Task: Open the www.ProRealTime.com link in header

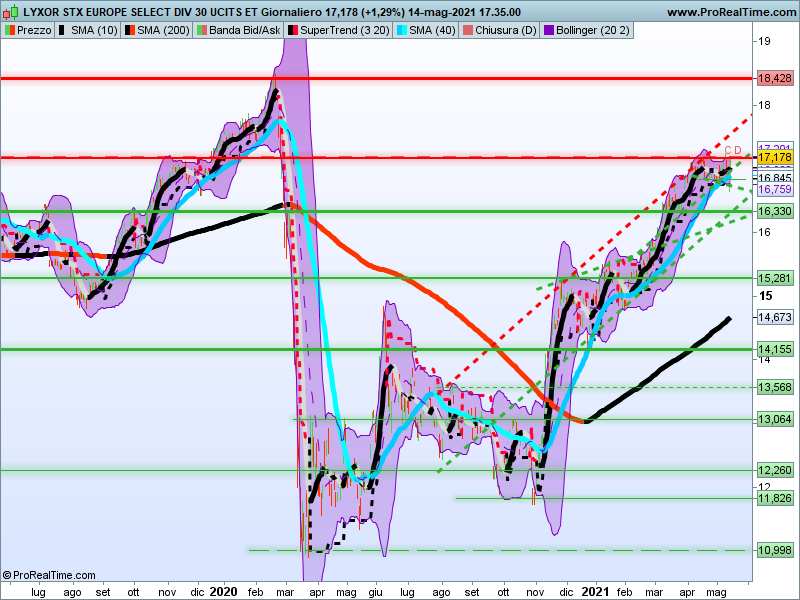Action: tap(732, 12)
